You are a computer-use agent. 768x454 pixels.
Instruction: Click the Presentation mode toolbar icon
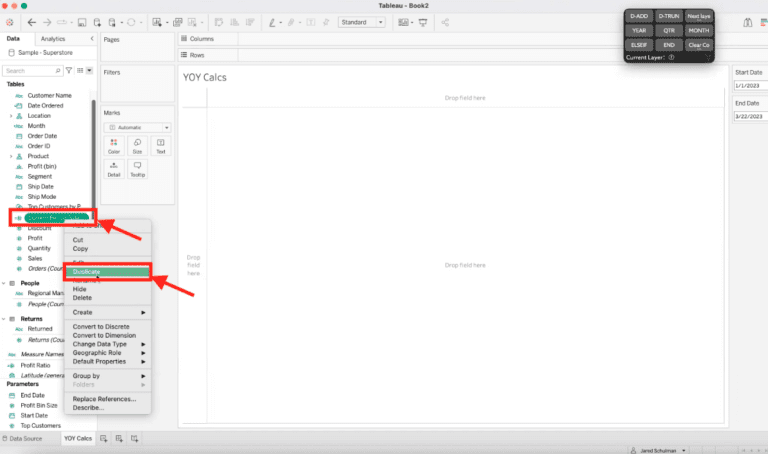coord(423,23)
